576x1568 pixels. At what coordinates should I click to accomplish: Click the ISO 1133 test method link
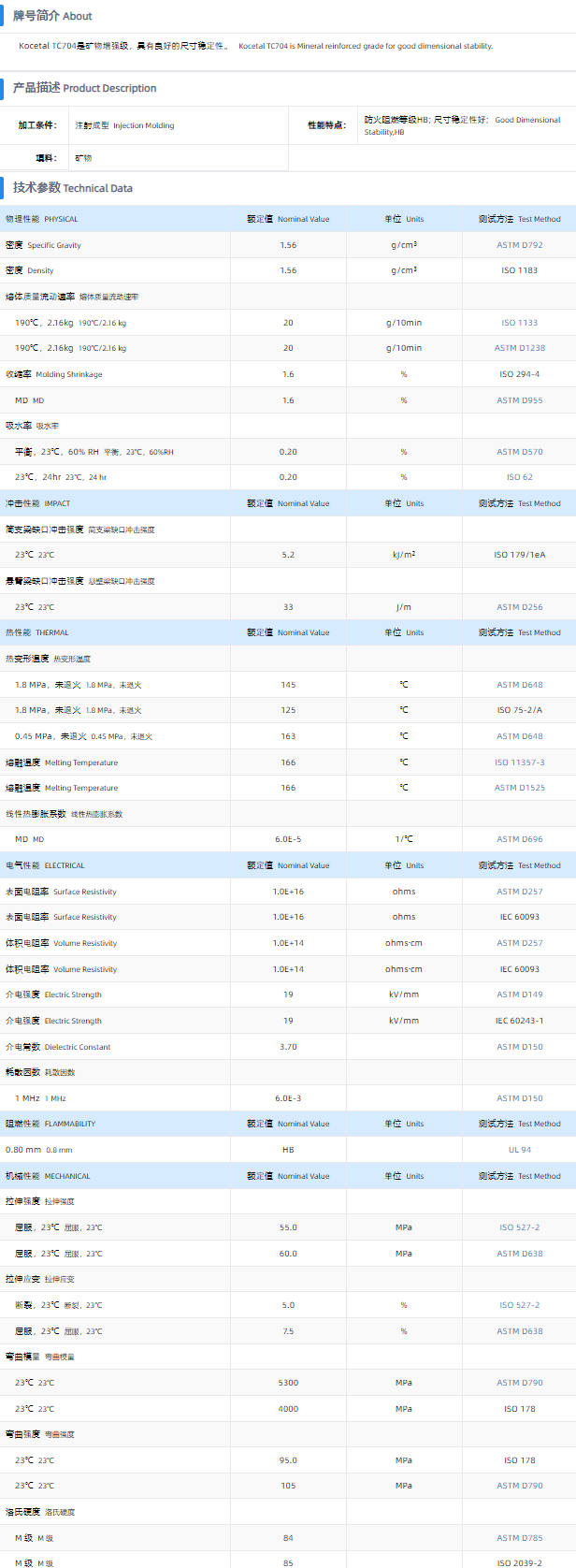[x=519, y=323]
